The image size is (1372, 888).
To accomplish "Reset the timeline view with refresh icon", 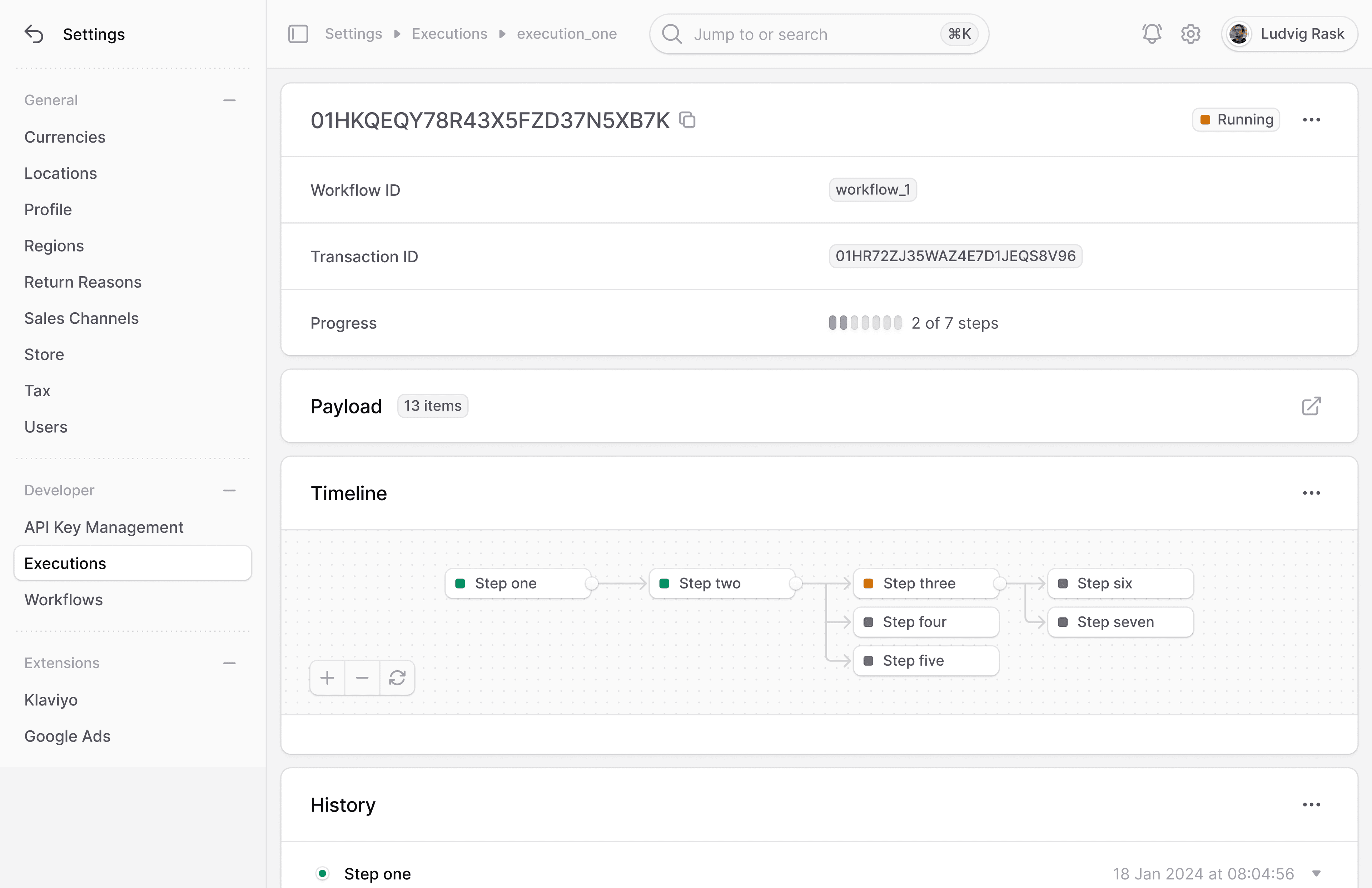I will (x=397, y=678).
